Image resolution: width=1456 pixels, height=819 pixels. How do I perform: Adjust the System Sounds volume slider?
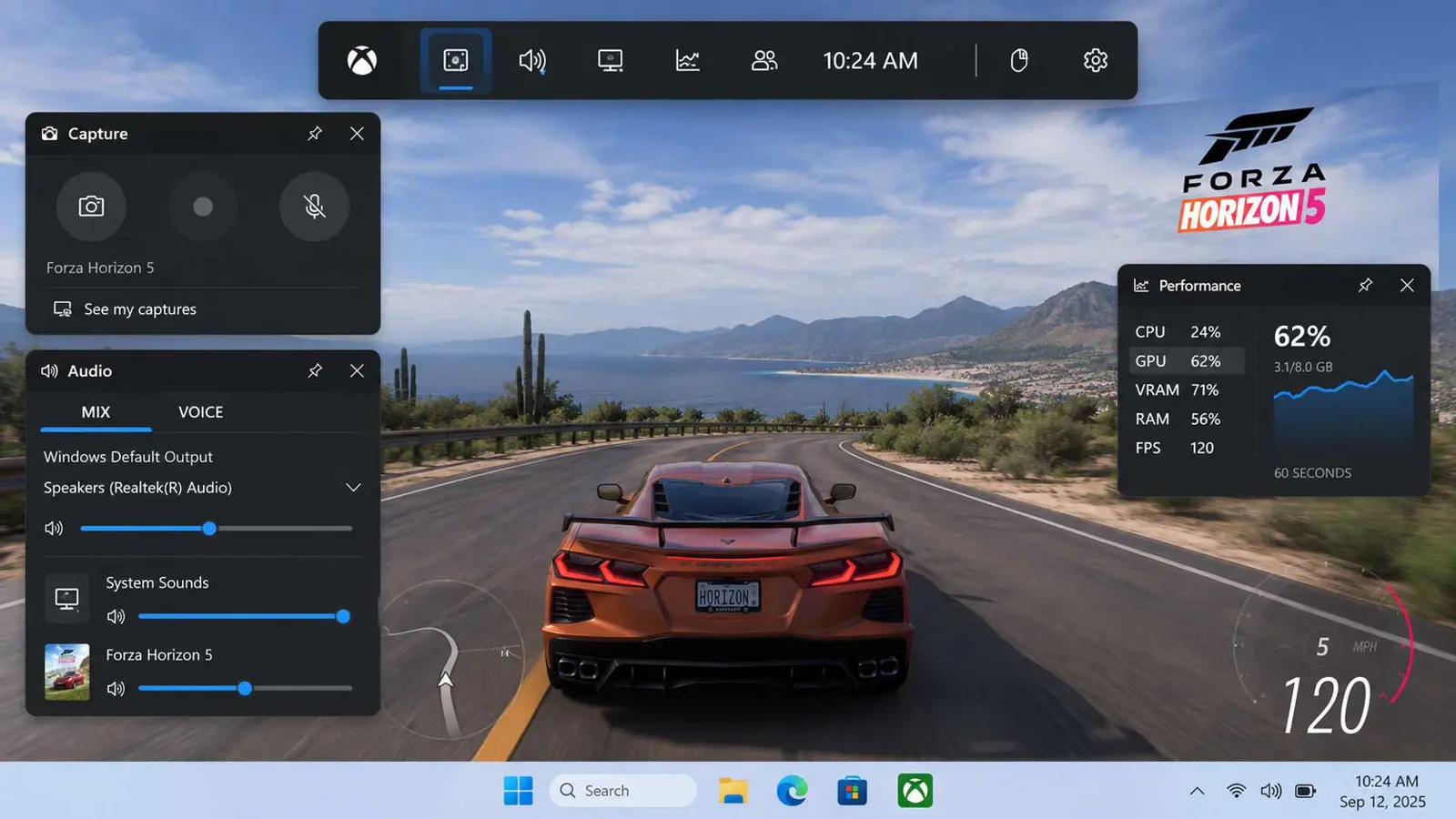(245, 617)
